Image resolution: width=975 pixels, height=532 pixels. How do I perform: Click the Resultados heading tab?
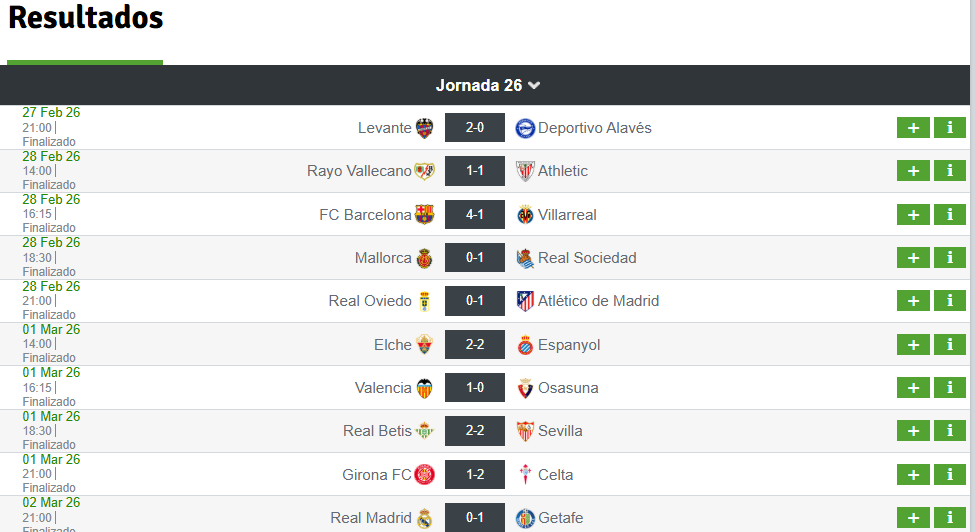click(85, 18)
